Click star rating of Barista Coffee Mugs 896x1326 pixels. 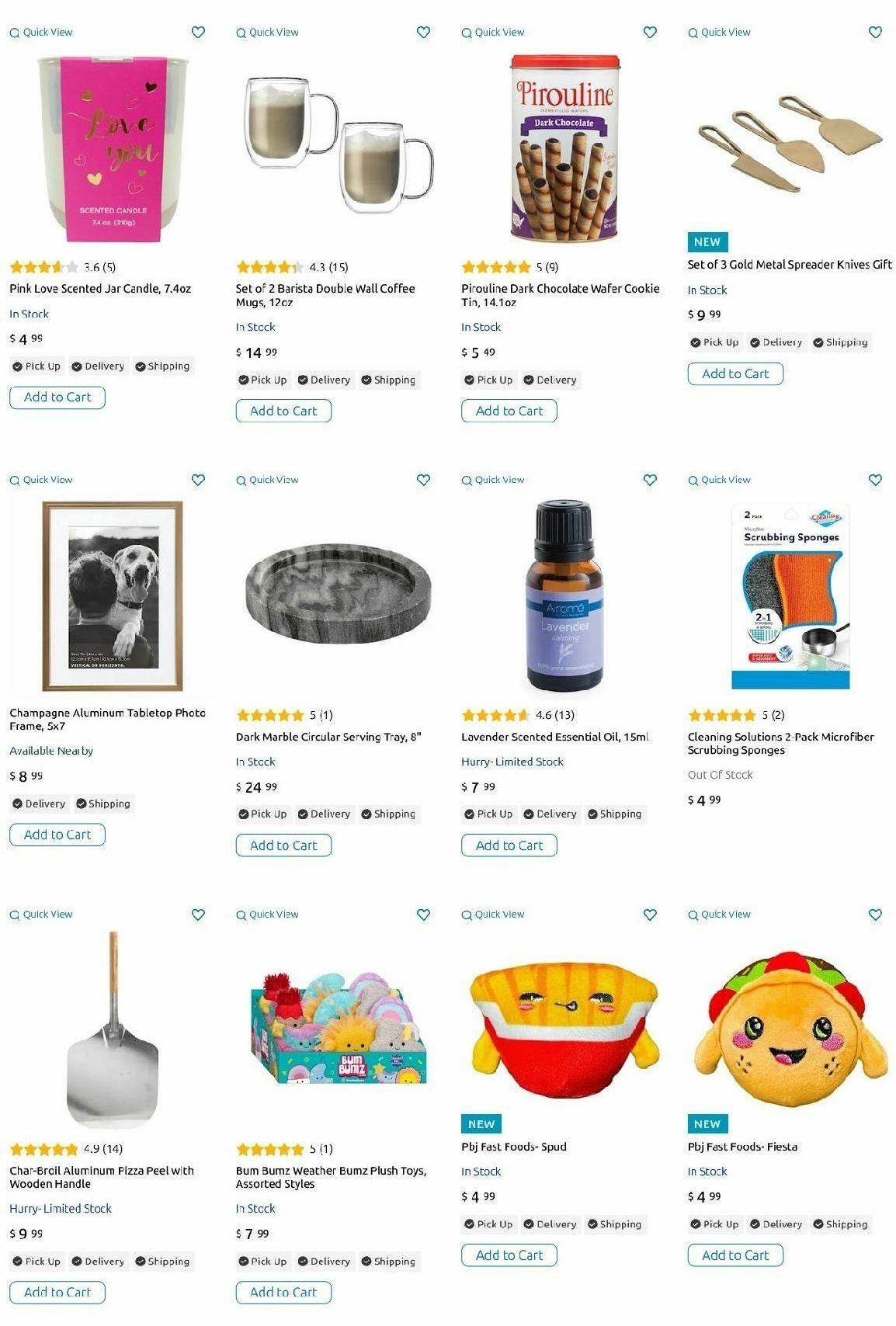[269, 267]
